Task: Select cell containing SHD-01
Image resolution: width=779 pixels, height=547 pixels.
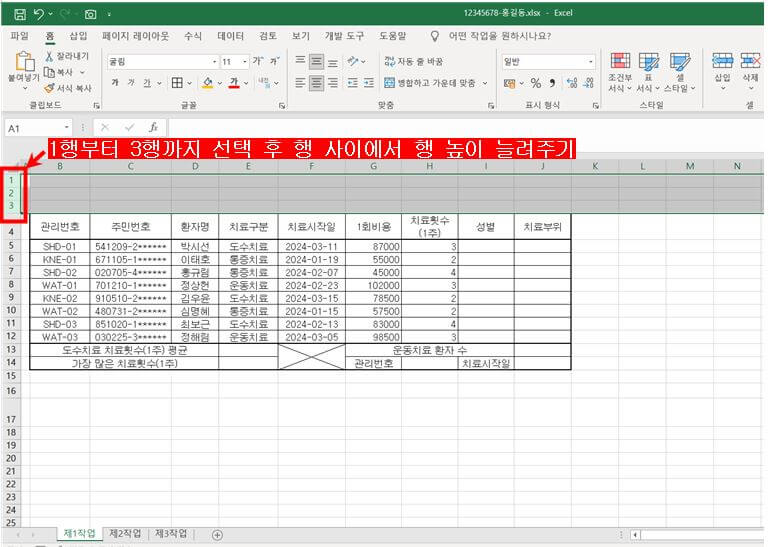Action: (x=60, y=246)
